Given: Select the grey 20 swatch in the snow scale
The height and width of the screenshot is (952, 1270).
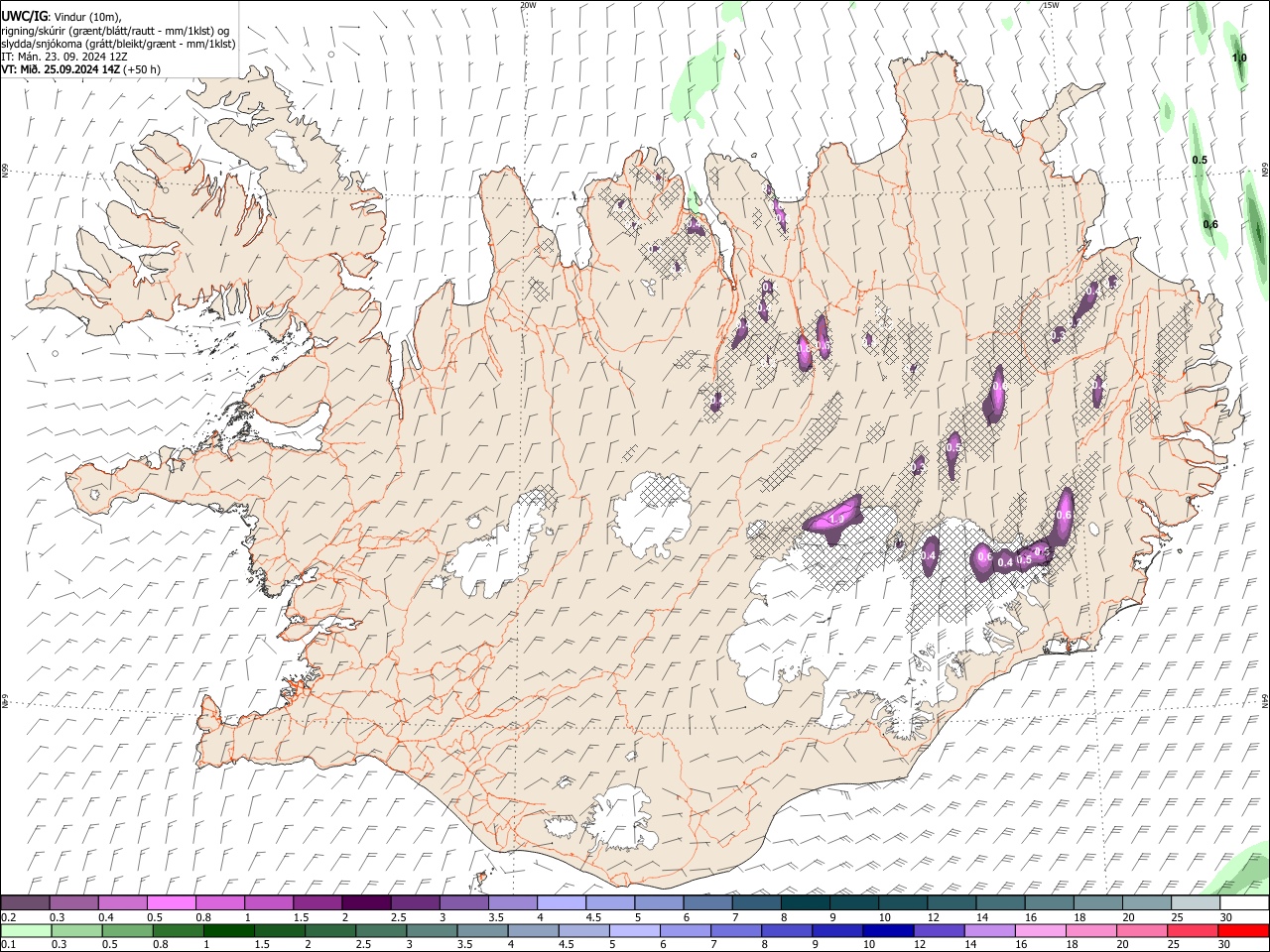Looking at the screenshot, I should pos(1146,902).
